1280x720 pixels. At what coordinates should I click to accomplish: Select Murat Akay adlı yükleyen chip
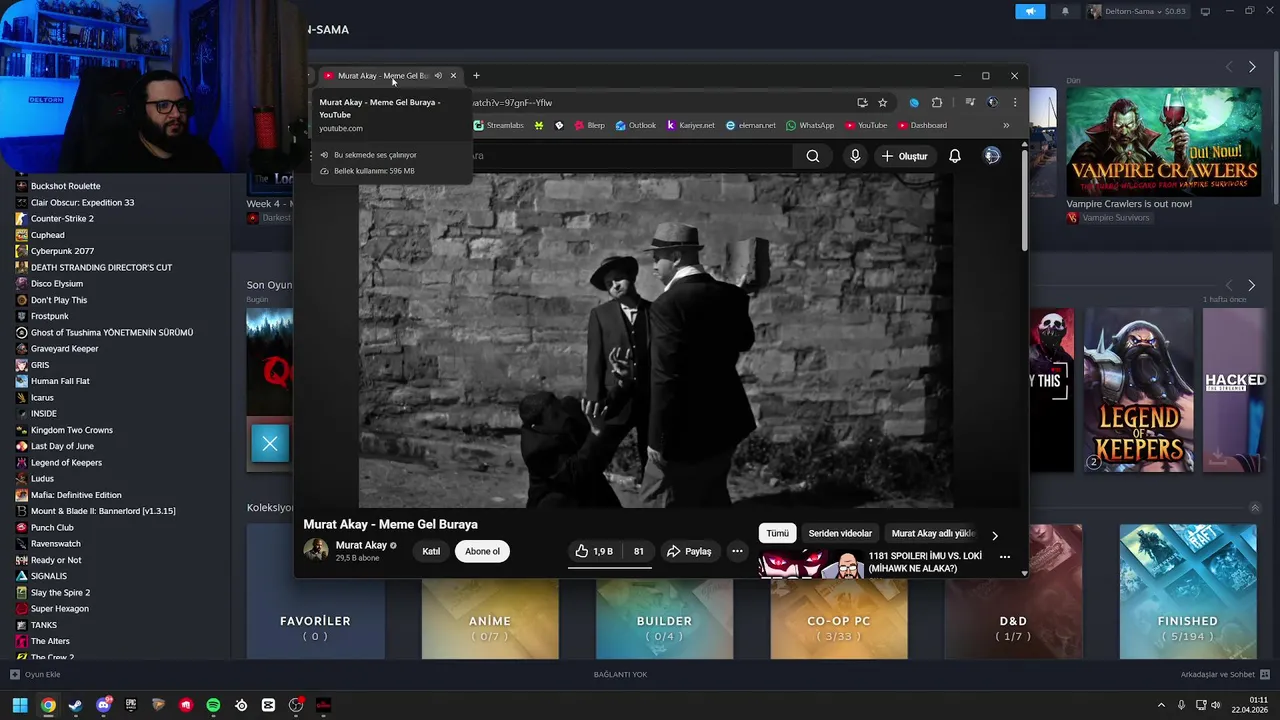click(933, 534)
